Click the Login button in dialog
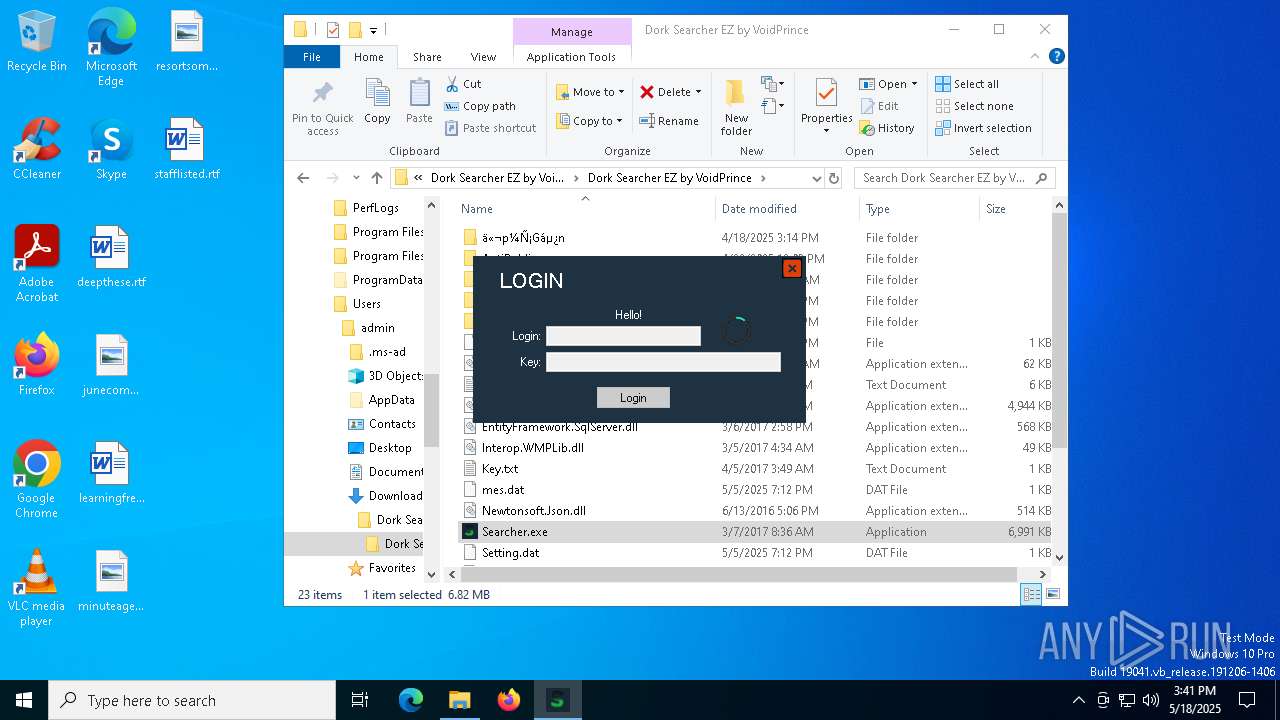Image resolution: width=1280 pixels, height=720 pixels. click(x=633, y=398)
